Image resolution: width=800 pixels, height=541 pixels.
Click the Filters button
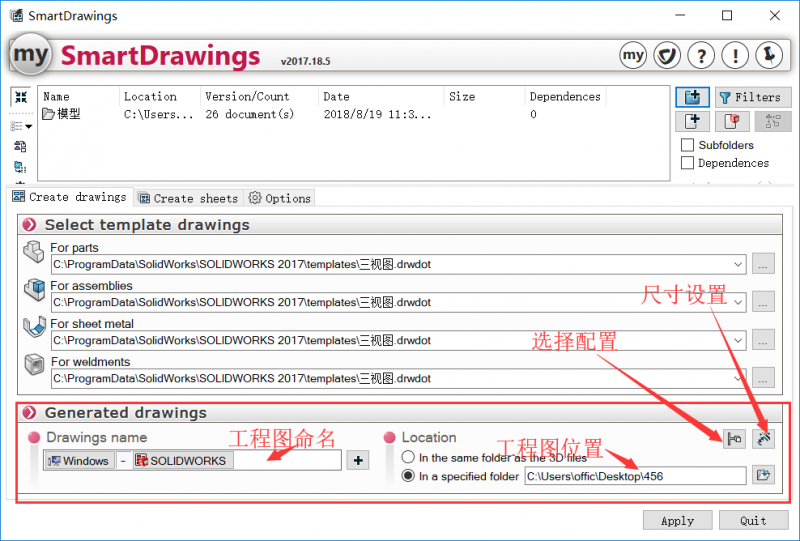(x=753, y=97)
